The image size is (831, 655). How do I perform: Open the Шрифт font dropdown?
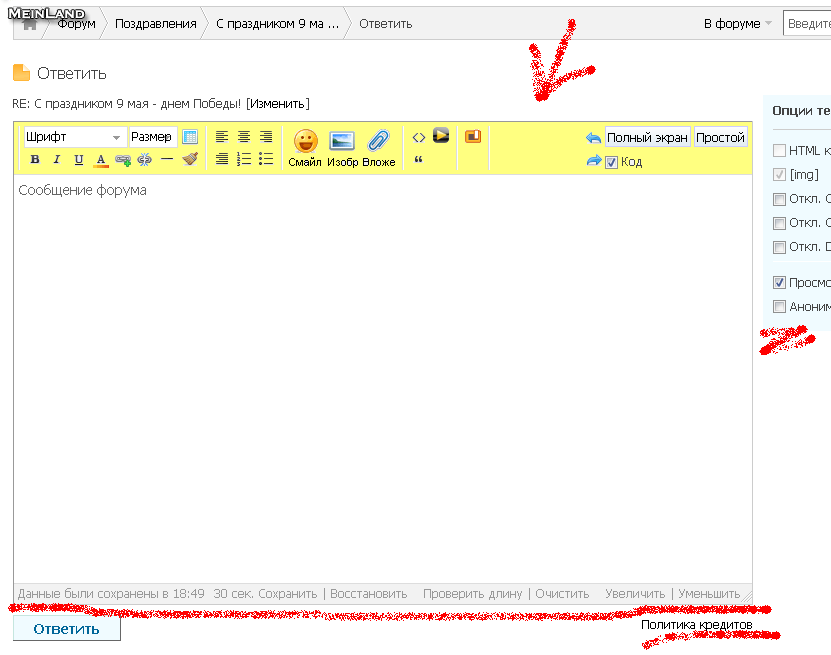[x=74, y=137]
